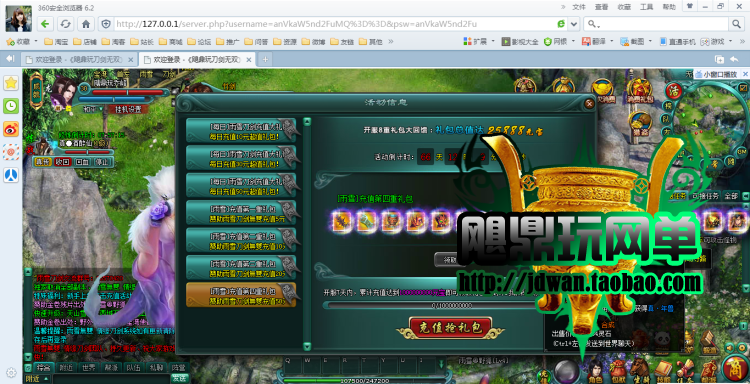
Task: Open the 扩展 extensions dropdown
Action: (x=479, y=42)
